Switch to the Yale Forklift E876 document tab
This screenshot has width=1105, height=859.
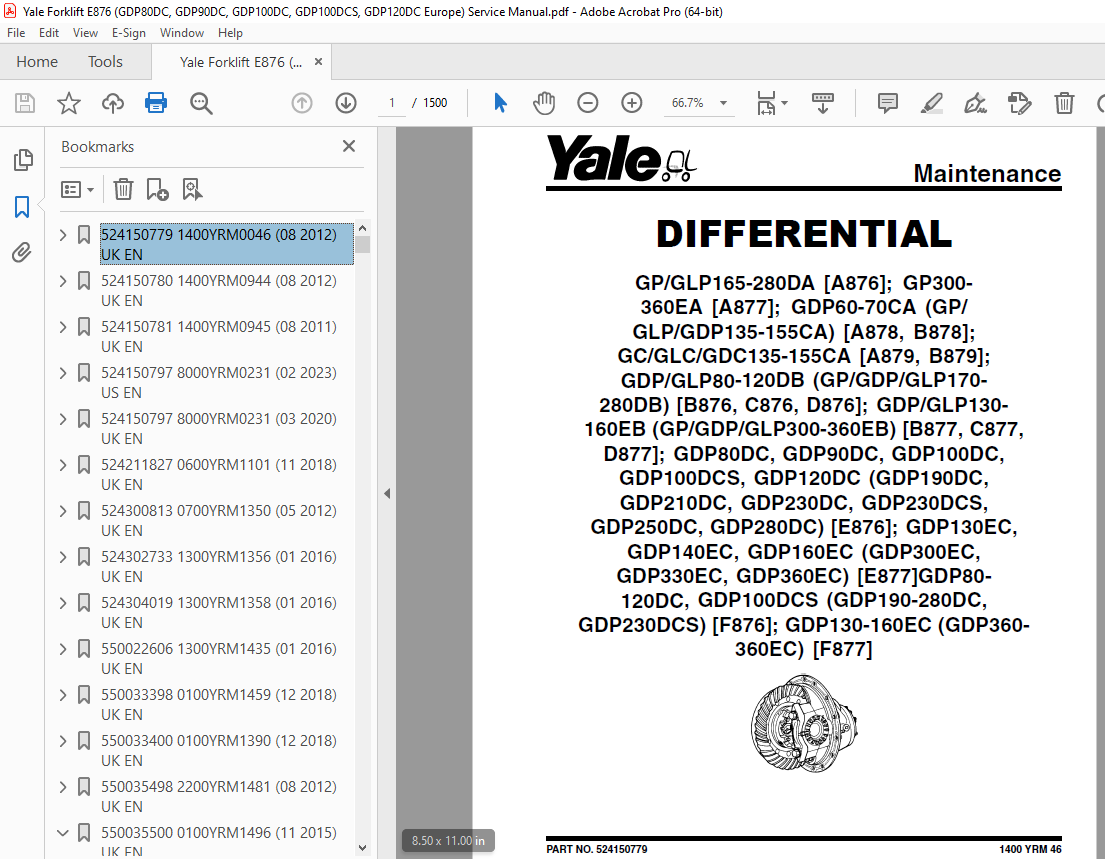tap(240, 62)
